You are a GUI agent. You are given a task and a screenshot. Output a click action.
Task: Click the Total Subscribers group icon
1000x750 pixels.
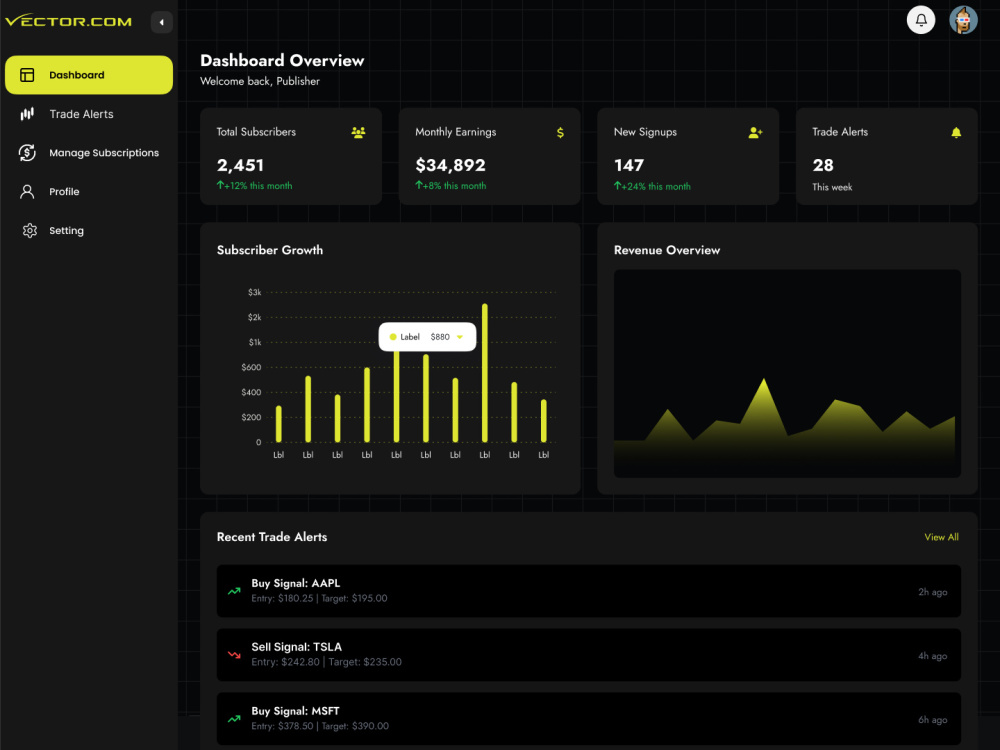click(x=358, y=133)
